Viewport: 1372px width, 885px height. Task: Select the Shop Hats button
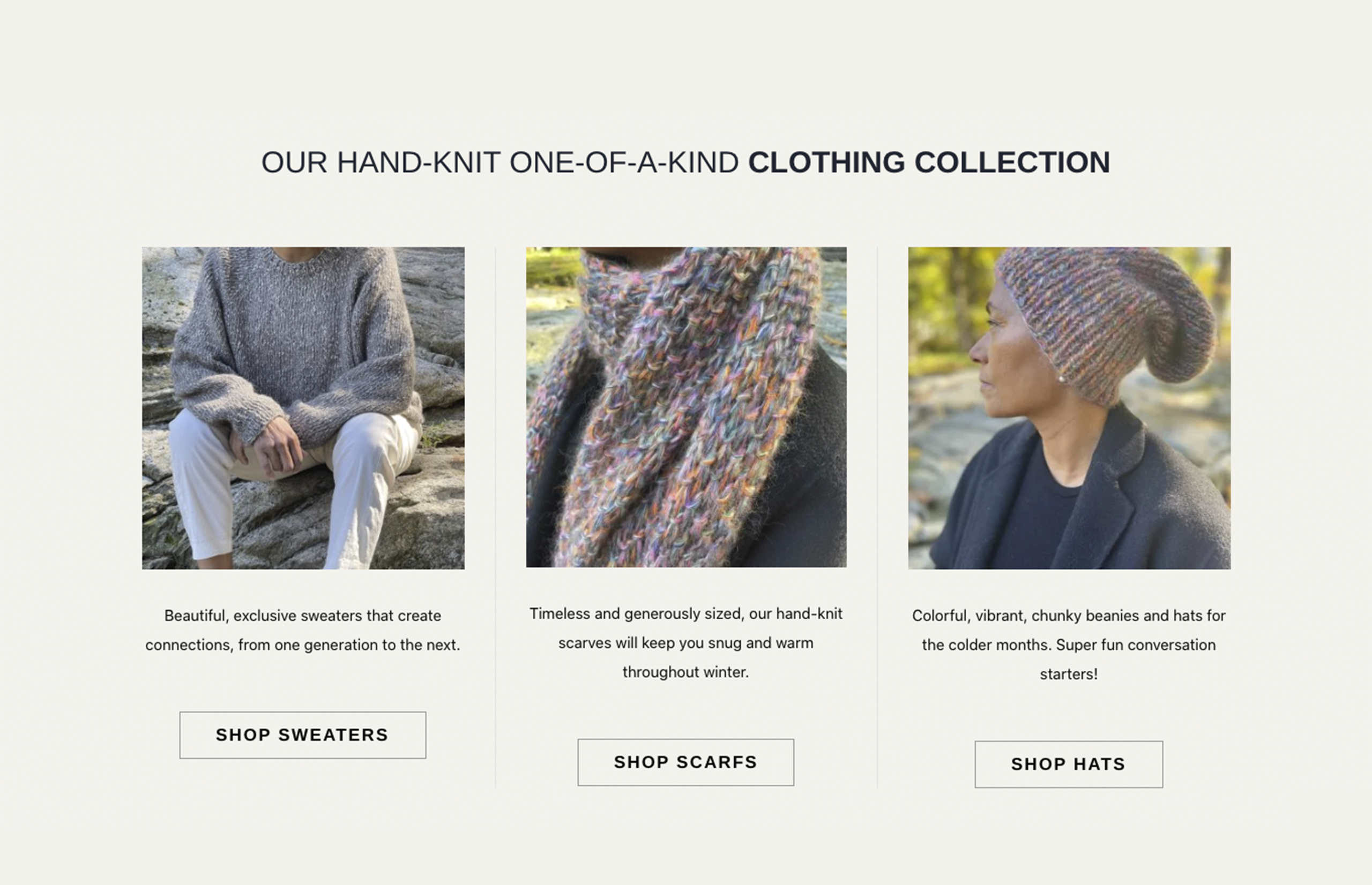click(x=1069, y=764)
